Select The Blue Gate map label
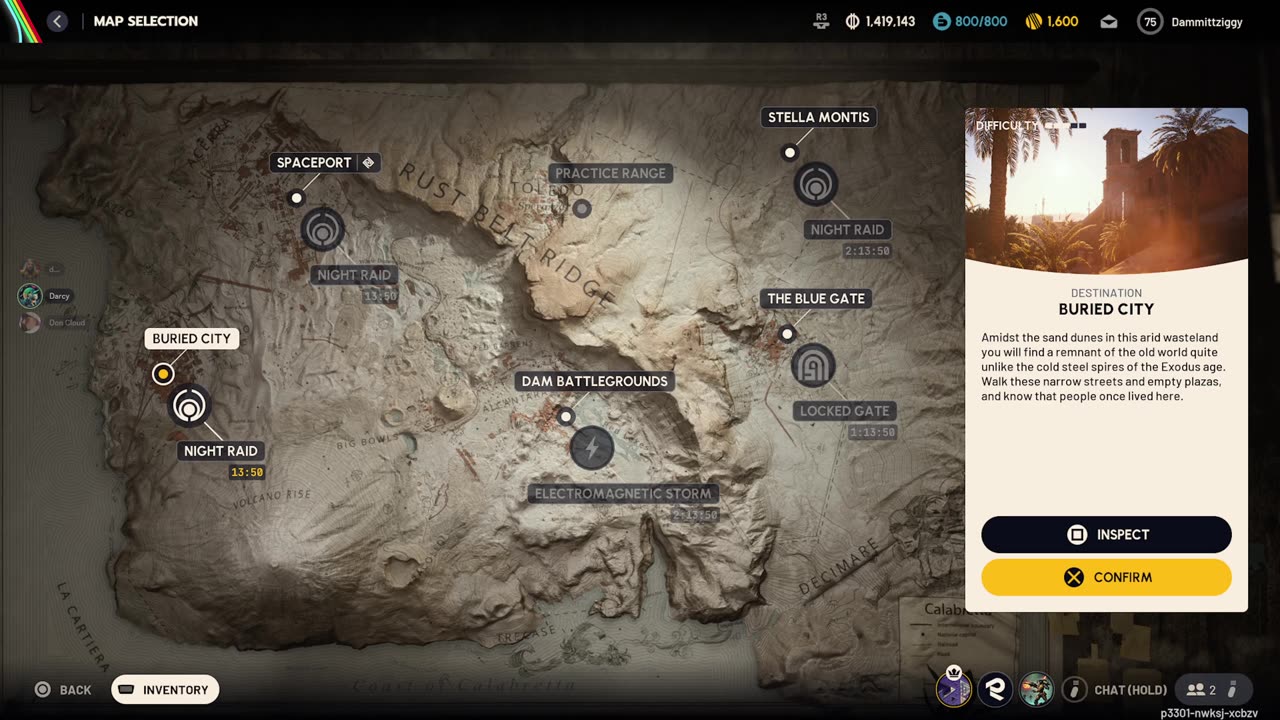 click(816, 298)
